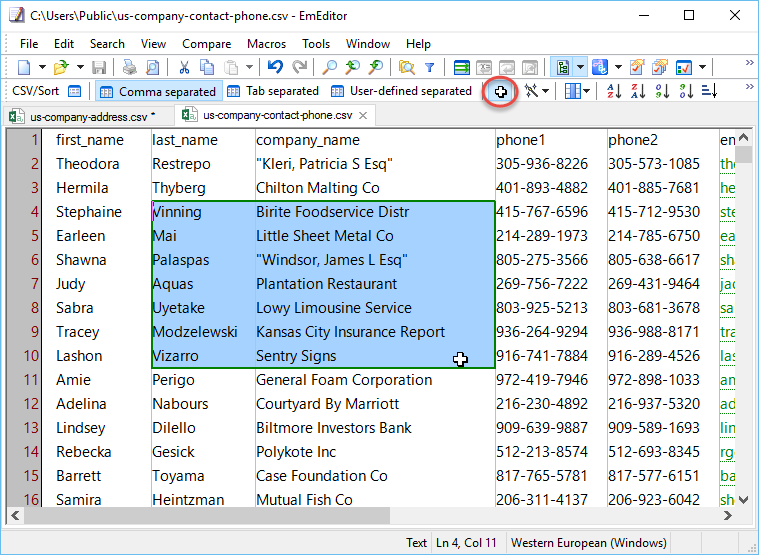Close the us-company-contact-phone.csv tab
Viewport: 759px width, 555px height.
coord(363,116)
